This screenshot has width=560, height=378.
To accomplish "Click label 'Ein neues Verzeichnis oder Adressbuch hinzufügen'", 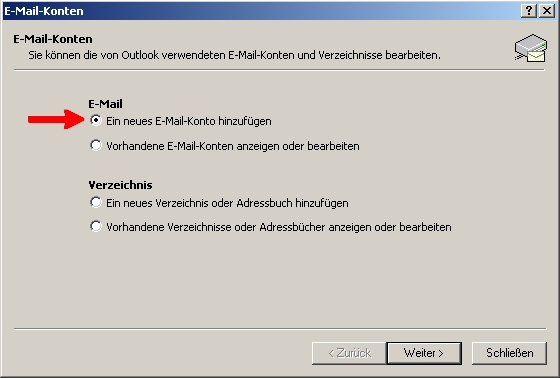I will (x=227, y=203).
